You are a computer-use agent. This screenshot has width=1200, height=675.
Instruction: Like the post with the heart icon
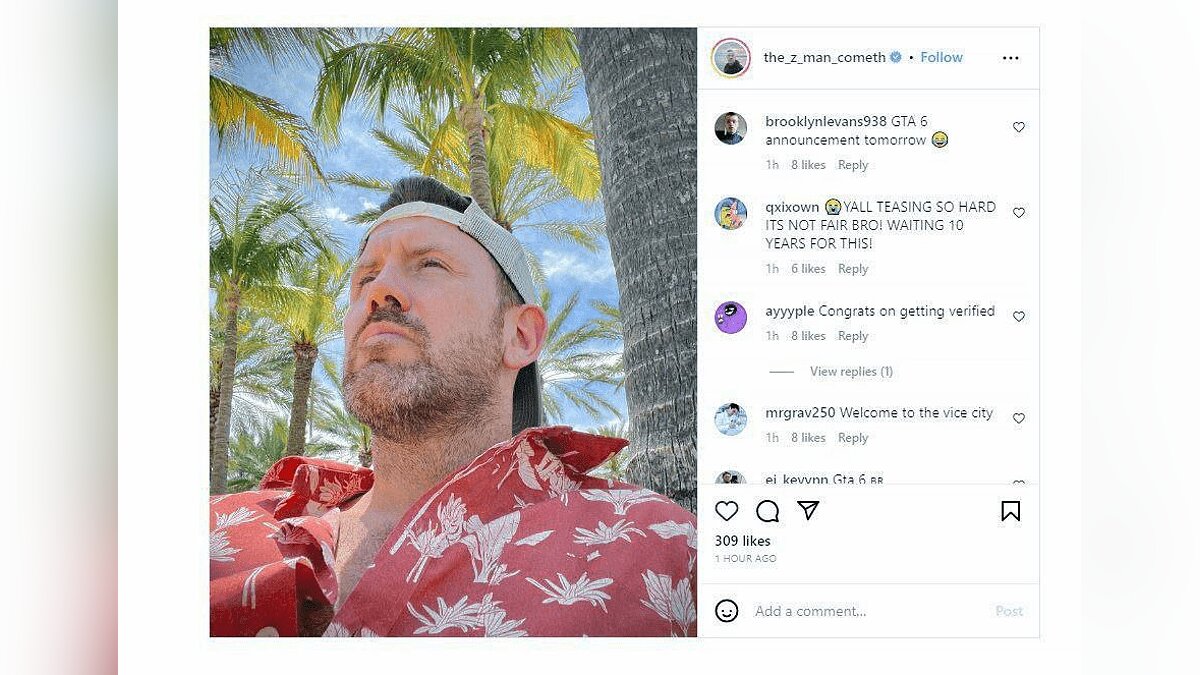point(727,511)
